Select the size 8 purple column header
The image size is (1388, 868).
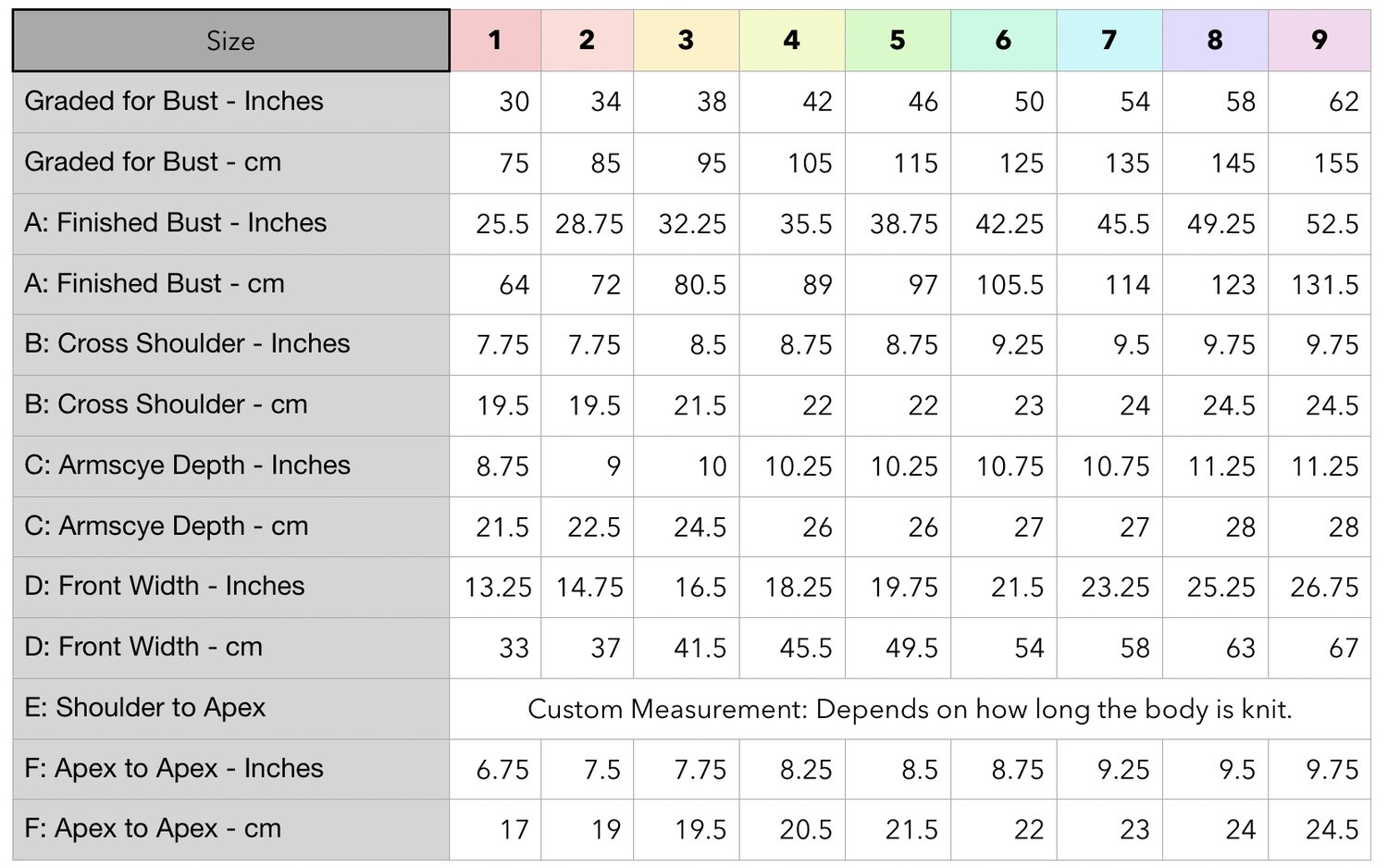pos(1215,41)
